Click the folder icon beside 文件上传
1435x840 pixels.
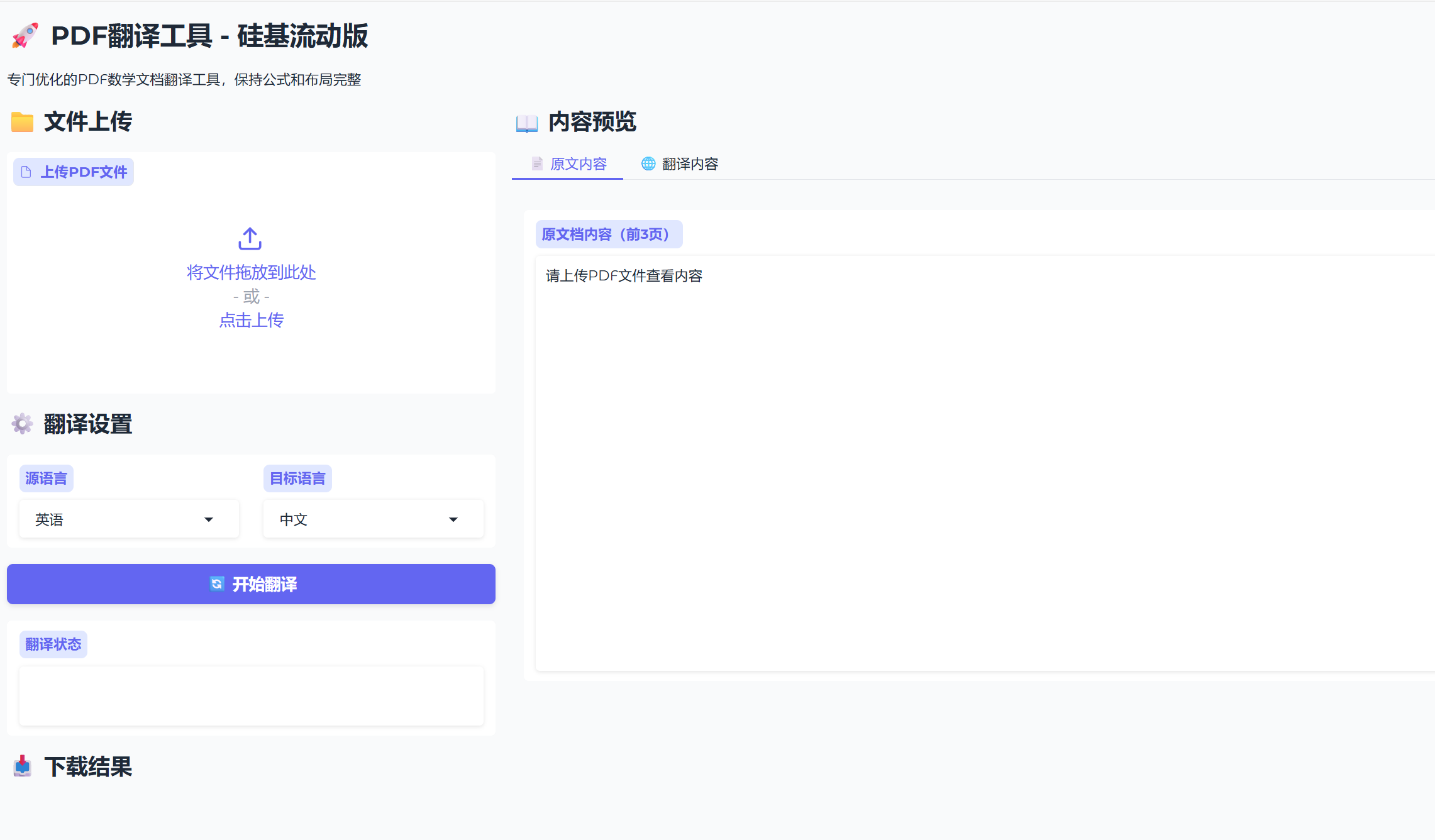coord(22,122)
